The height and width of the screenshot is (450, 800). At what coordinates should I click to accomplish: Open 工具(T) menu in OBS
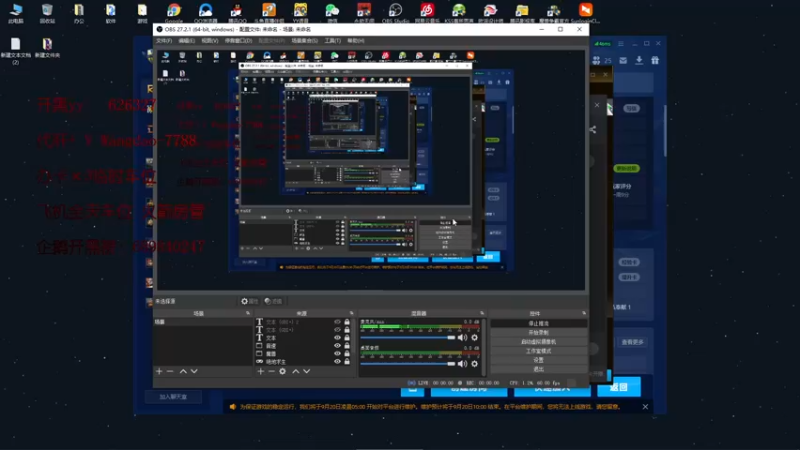333,41
